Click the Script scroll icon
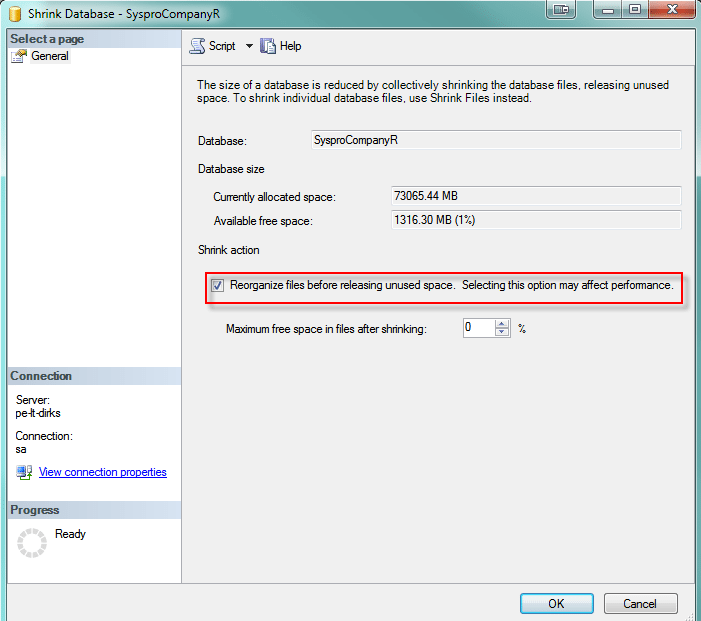Viewport: 701px width, 621px height. (x=197, y=46)
